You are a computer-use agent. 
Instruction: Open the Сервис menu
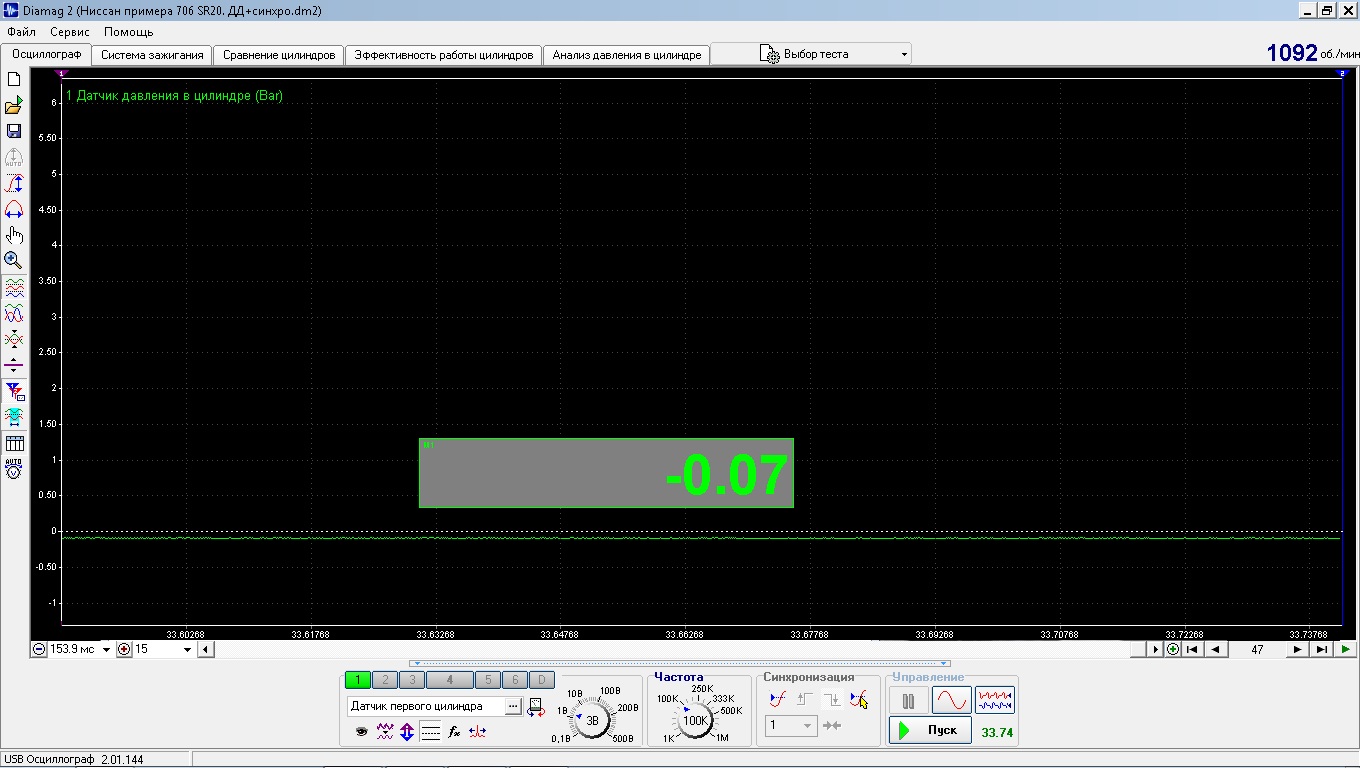(x=70, y=32)
